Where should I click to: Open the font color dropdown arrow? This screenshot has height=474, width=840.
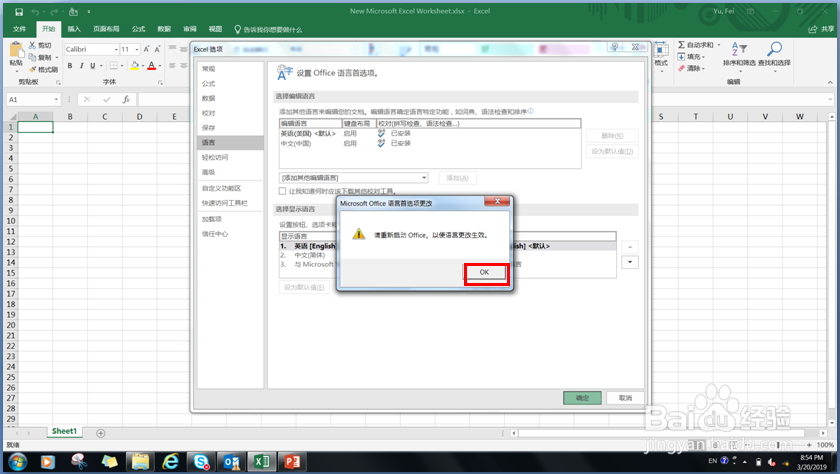(160, 66)
